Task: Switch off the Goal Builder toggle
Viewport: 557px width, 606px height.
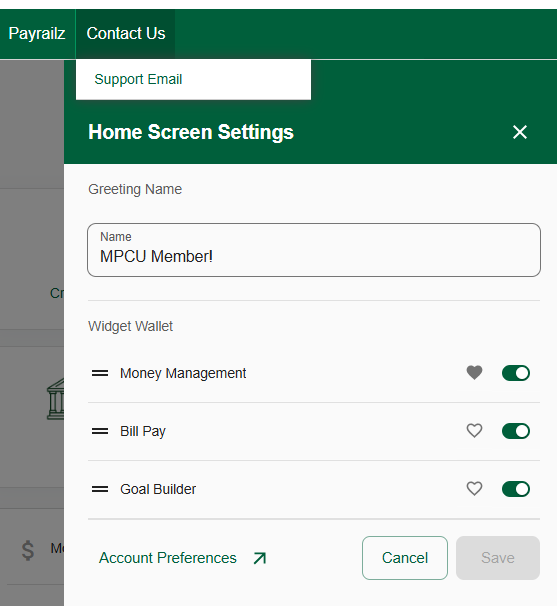Action: click(x=516, y=489)
